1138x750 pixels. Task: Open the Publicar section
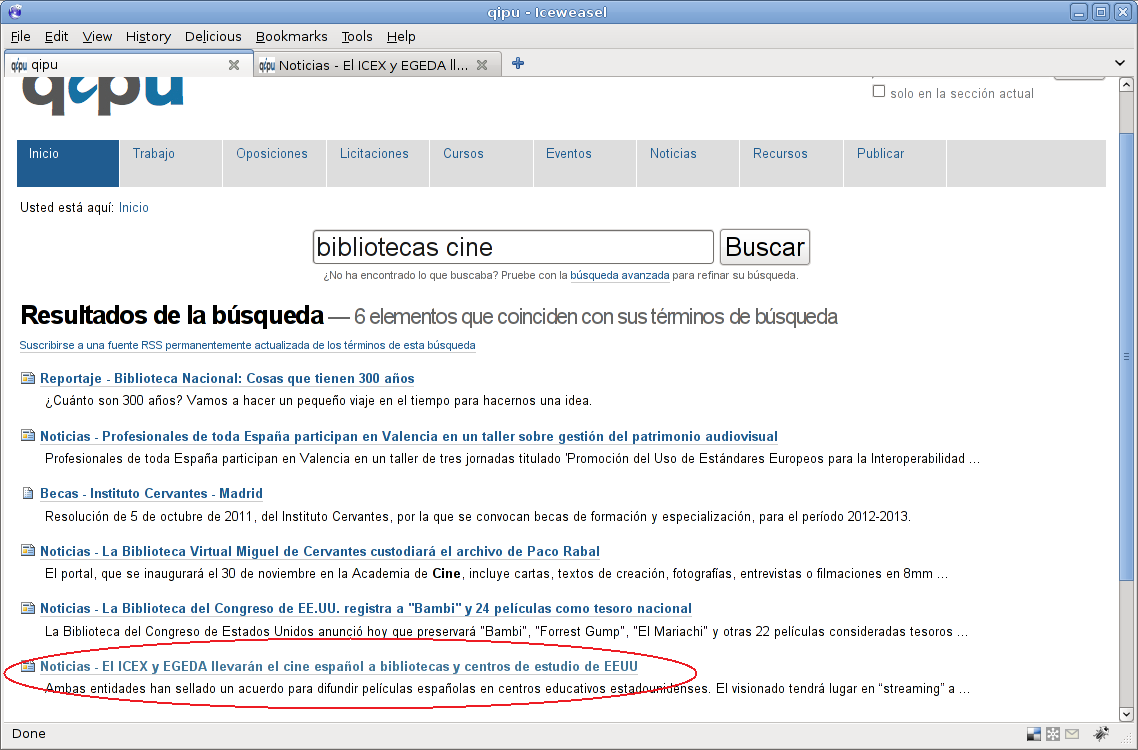[895, 163]
